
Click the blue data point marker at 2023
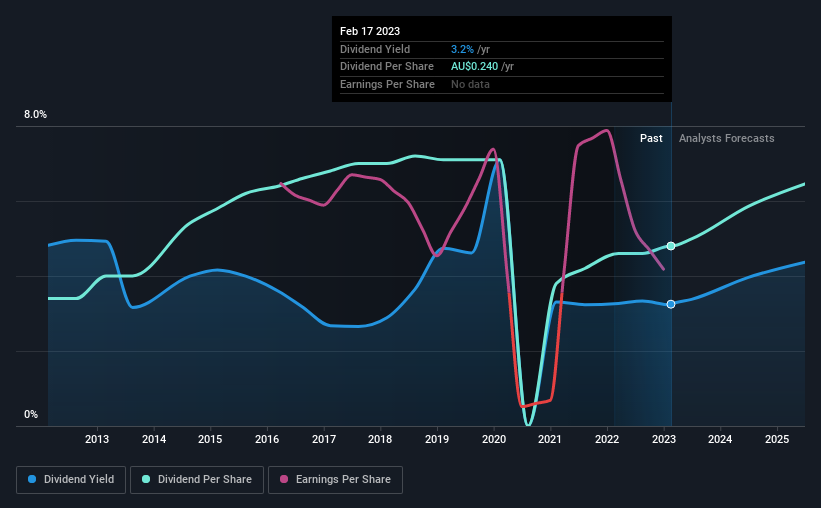[671, 304]
